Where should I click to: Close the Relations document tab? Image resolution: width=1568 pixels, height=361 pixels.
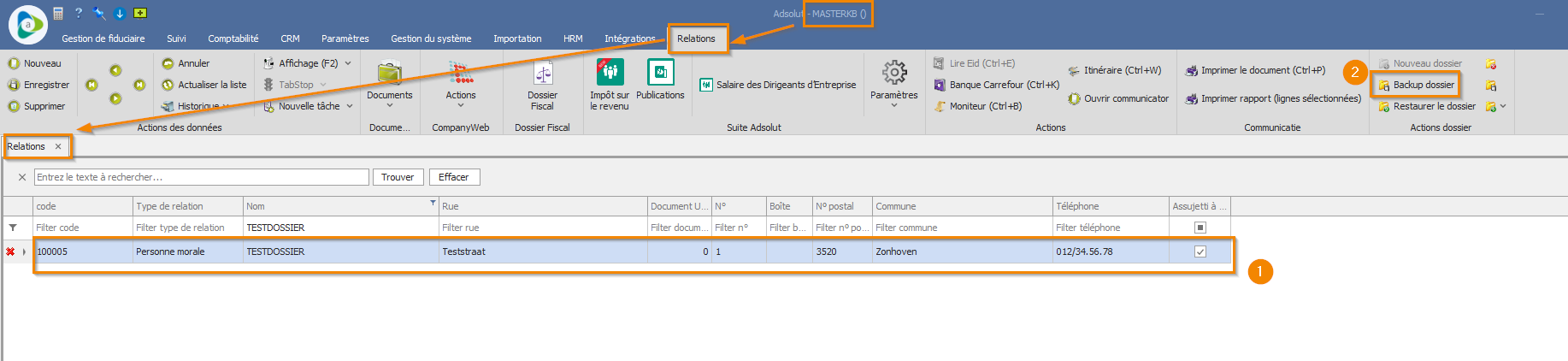pyautogui.click(x=58, y=146)
